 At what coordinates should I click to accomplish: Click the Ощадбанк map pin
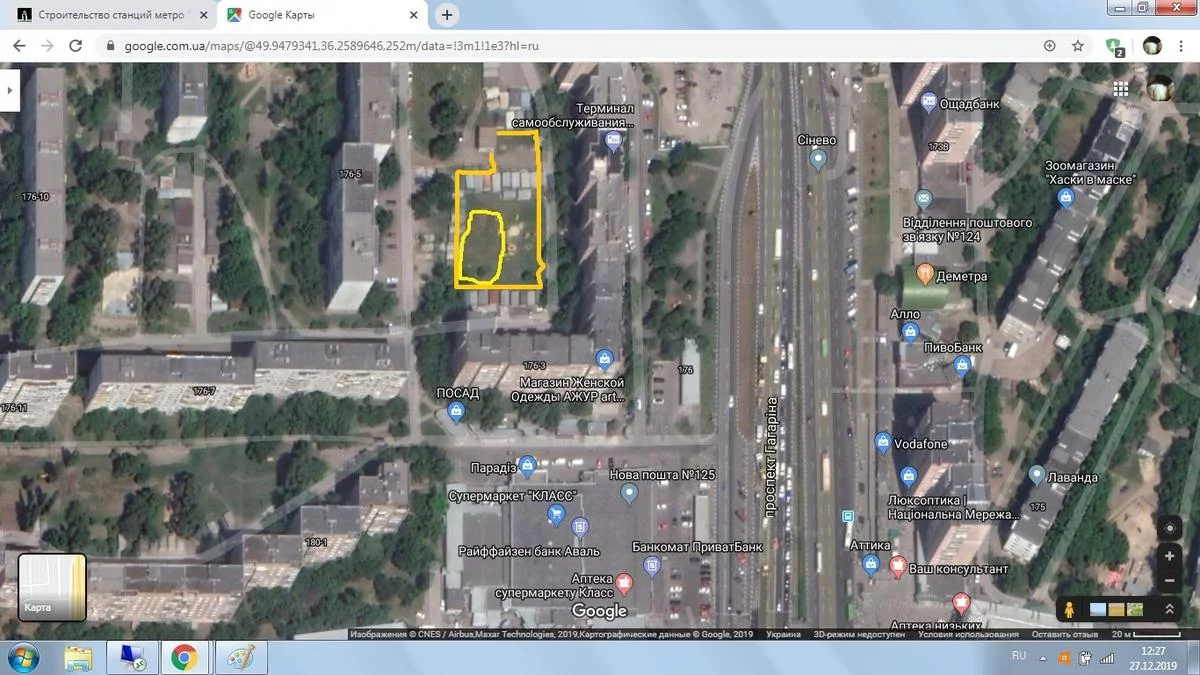tap(928, 103)
